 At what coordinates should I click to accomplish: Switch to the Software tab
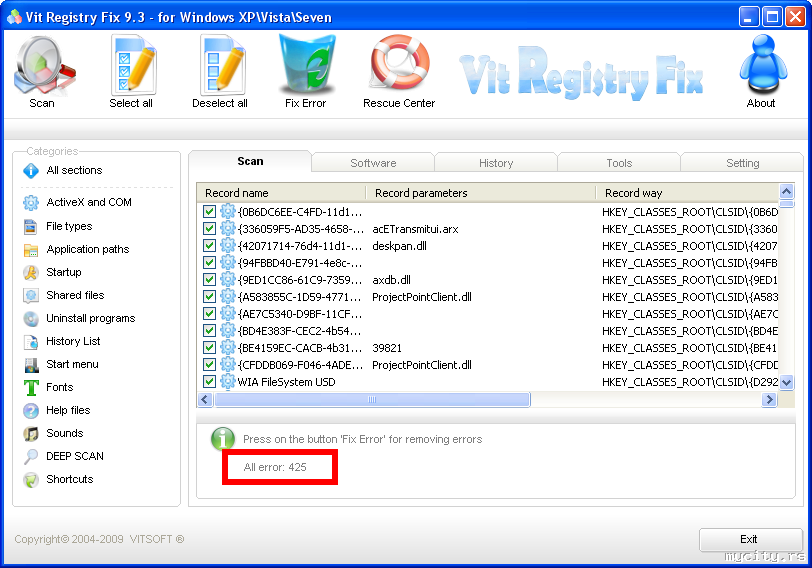pos(373,163)
